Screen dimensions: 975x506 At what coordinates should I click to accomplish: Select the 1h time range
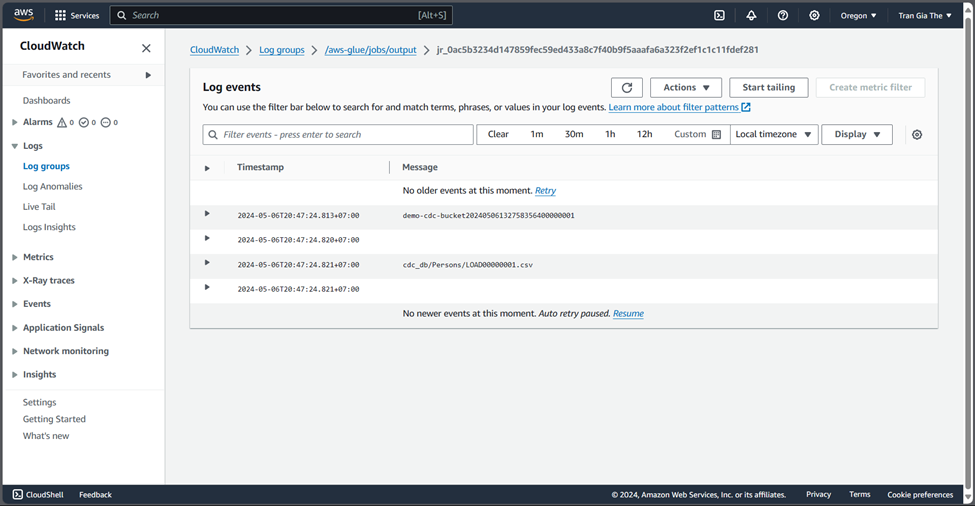point(610,134)
